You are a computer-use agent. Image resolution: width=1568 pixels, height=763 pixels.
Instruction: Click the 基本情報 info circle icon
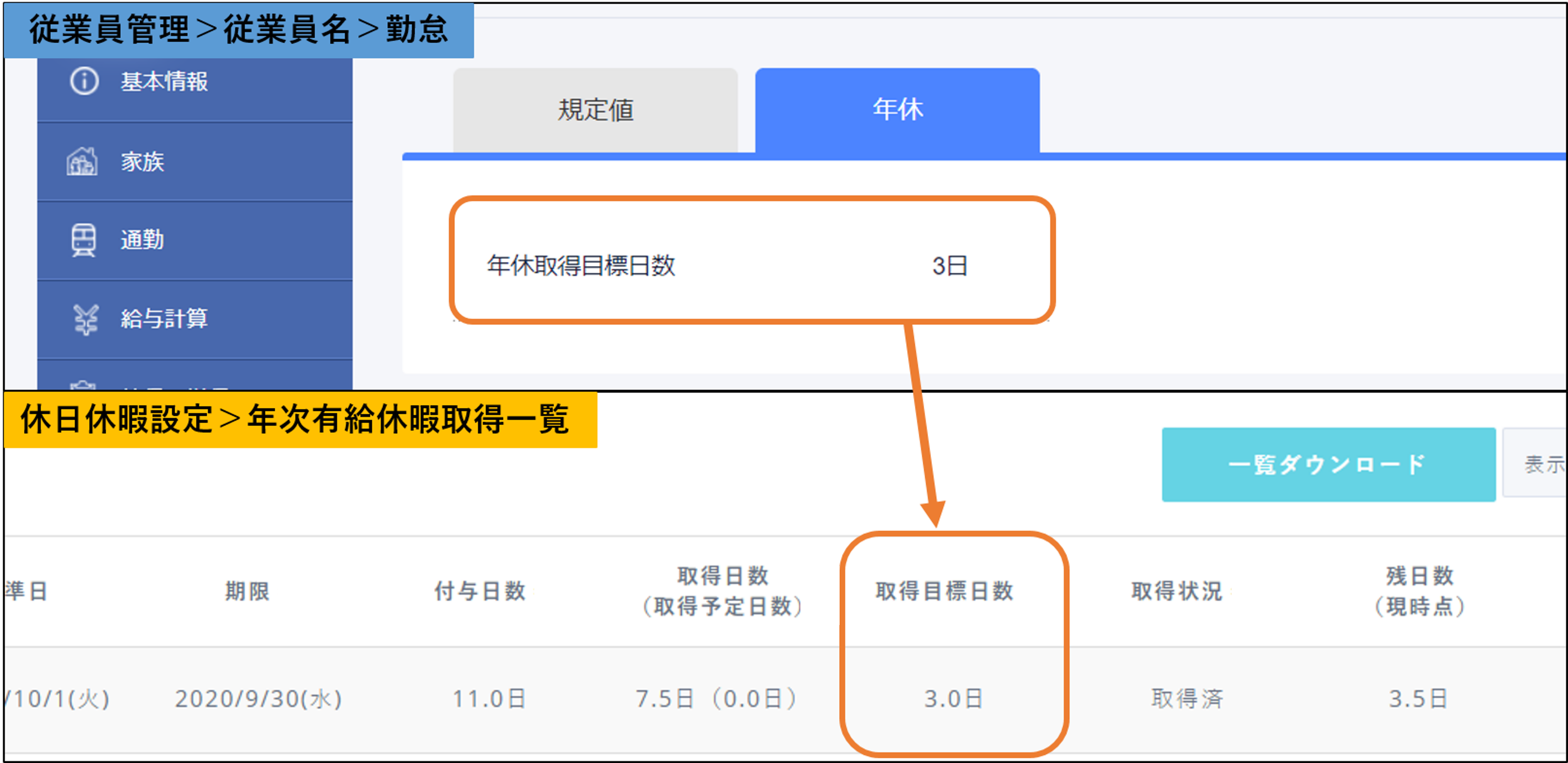coord(84,81)
